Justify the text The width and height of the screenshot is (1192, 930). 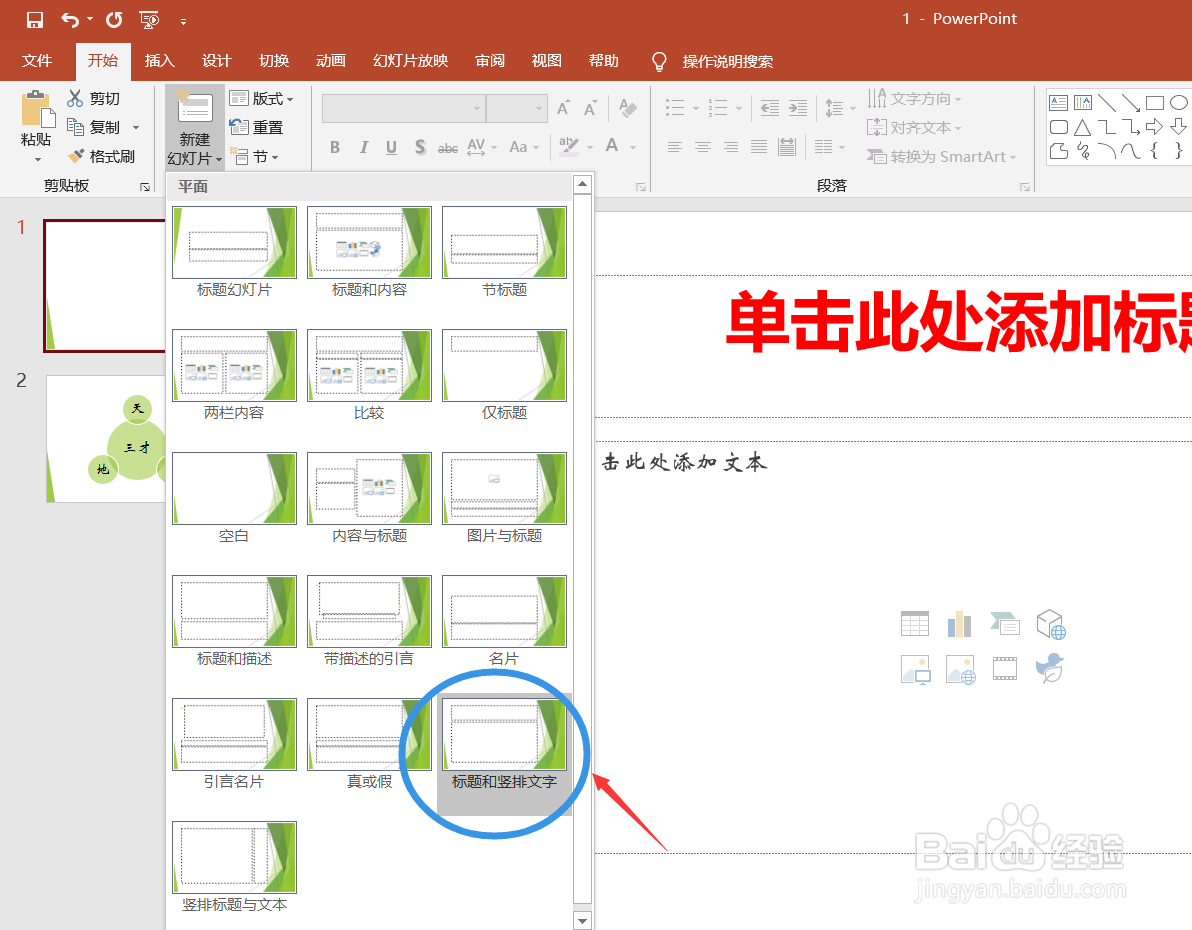[759, 147]
